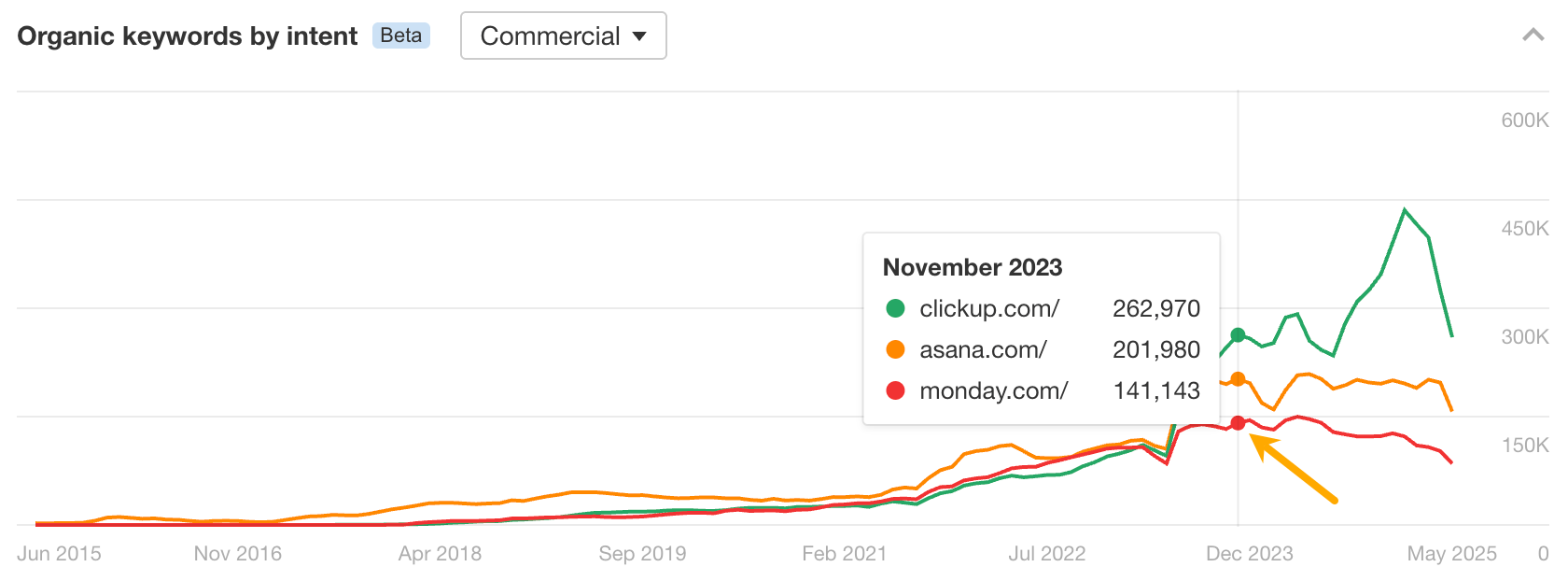Image resolution: width=1568 pixels, height=581 pixels.
Task: Select the green data point on the clickup line
Action: pos(1238,333)
